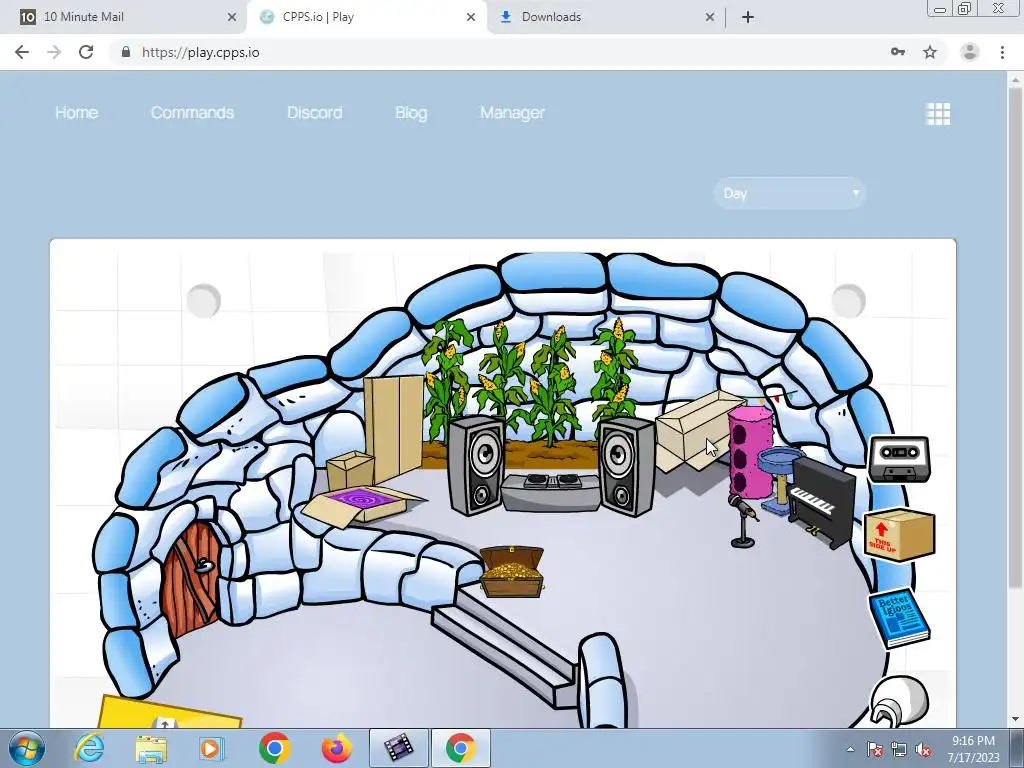The width and height of the screenshot is (1024, 768).
Task: Switch to 10 Minute Mail tab
Action: tap(127, 17)
